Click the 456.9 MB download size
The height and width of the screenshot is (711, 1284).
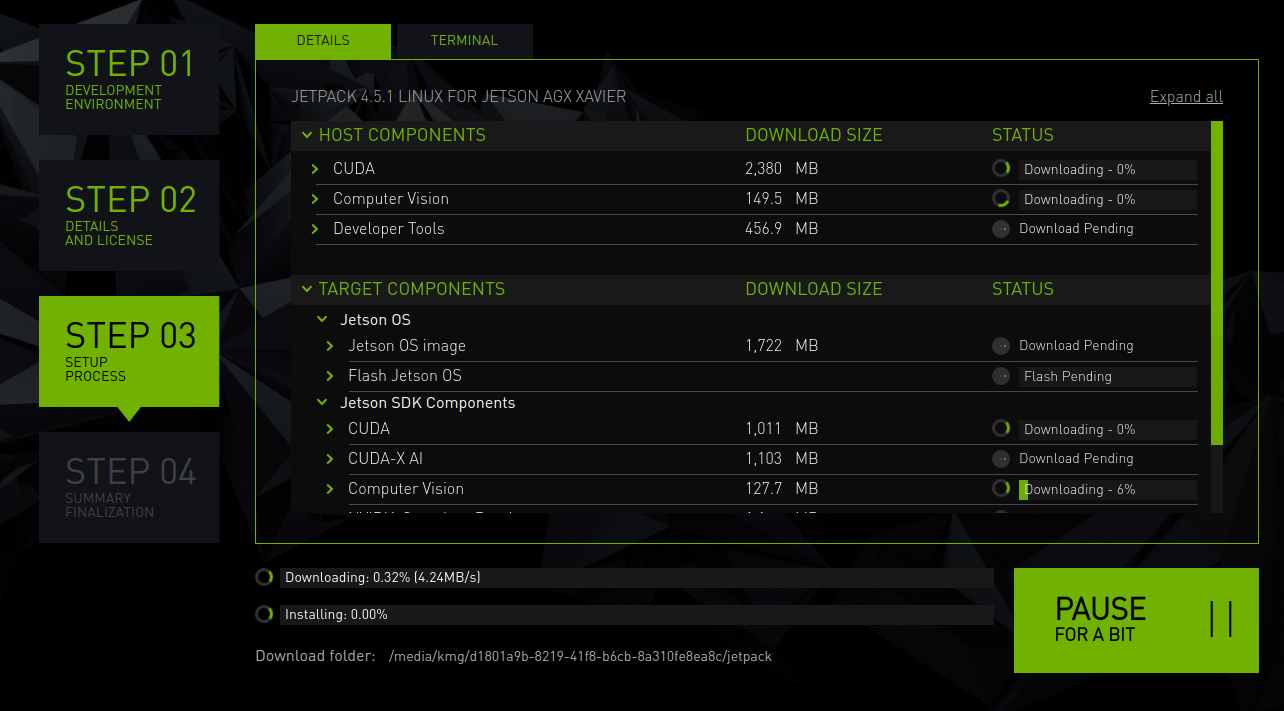(782, 229)
